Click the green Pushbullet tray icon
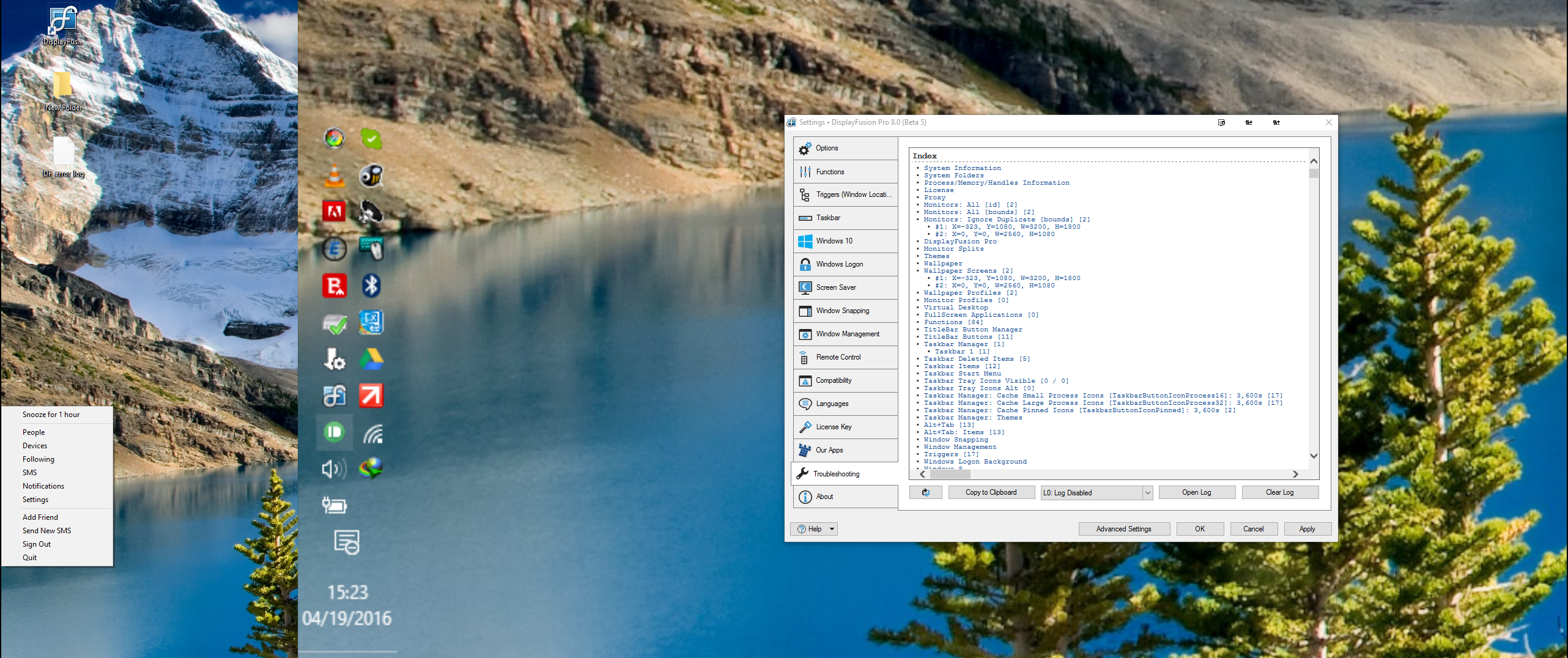Viewport: 1568px width, 658px height. click(335, 432)
